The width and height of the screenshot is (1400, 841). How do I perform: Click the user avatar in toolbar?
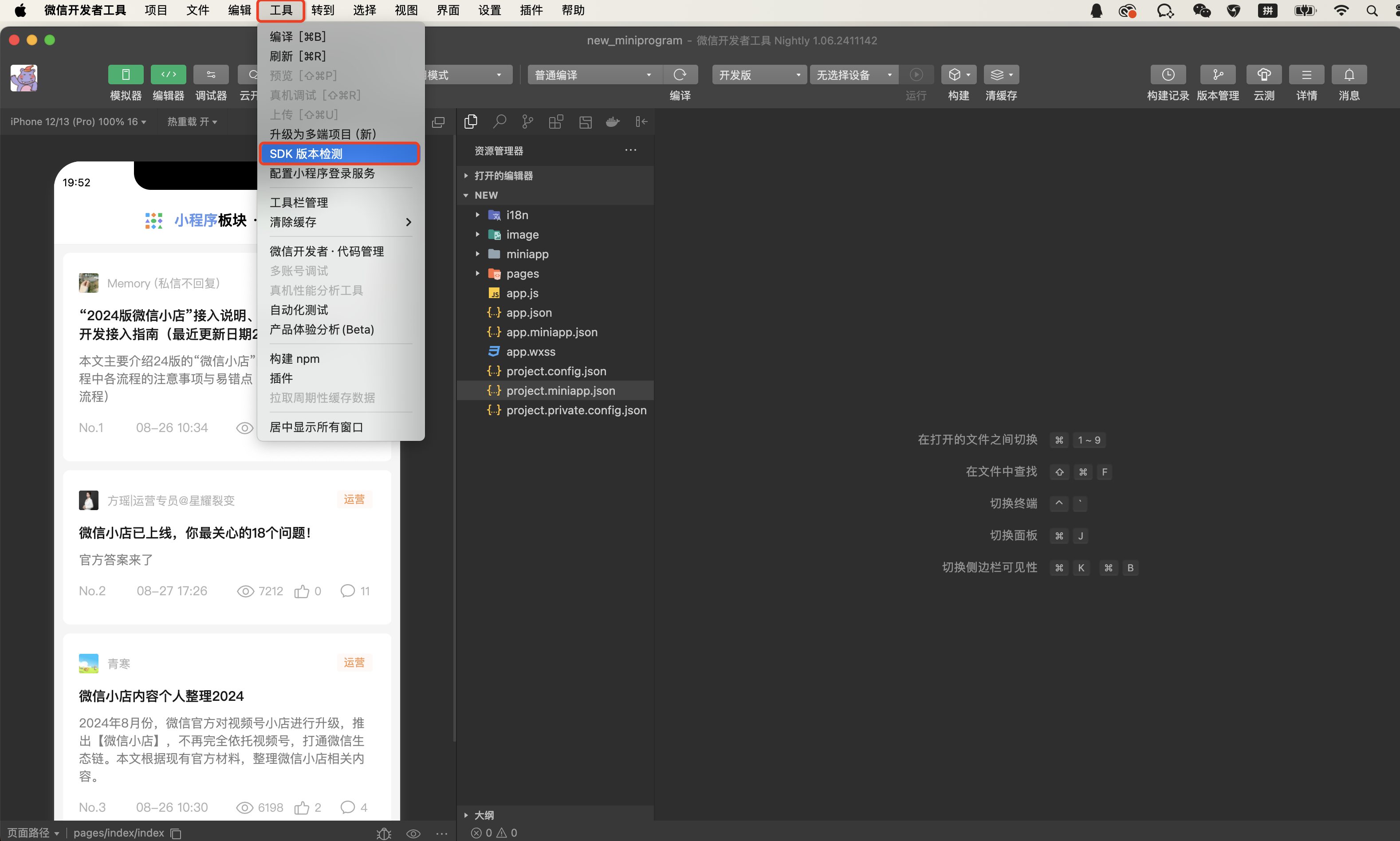coord(24,78)
